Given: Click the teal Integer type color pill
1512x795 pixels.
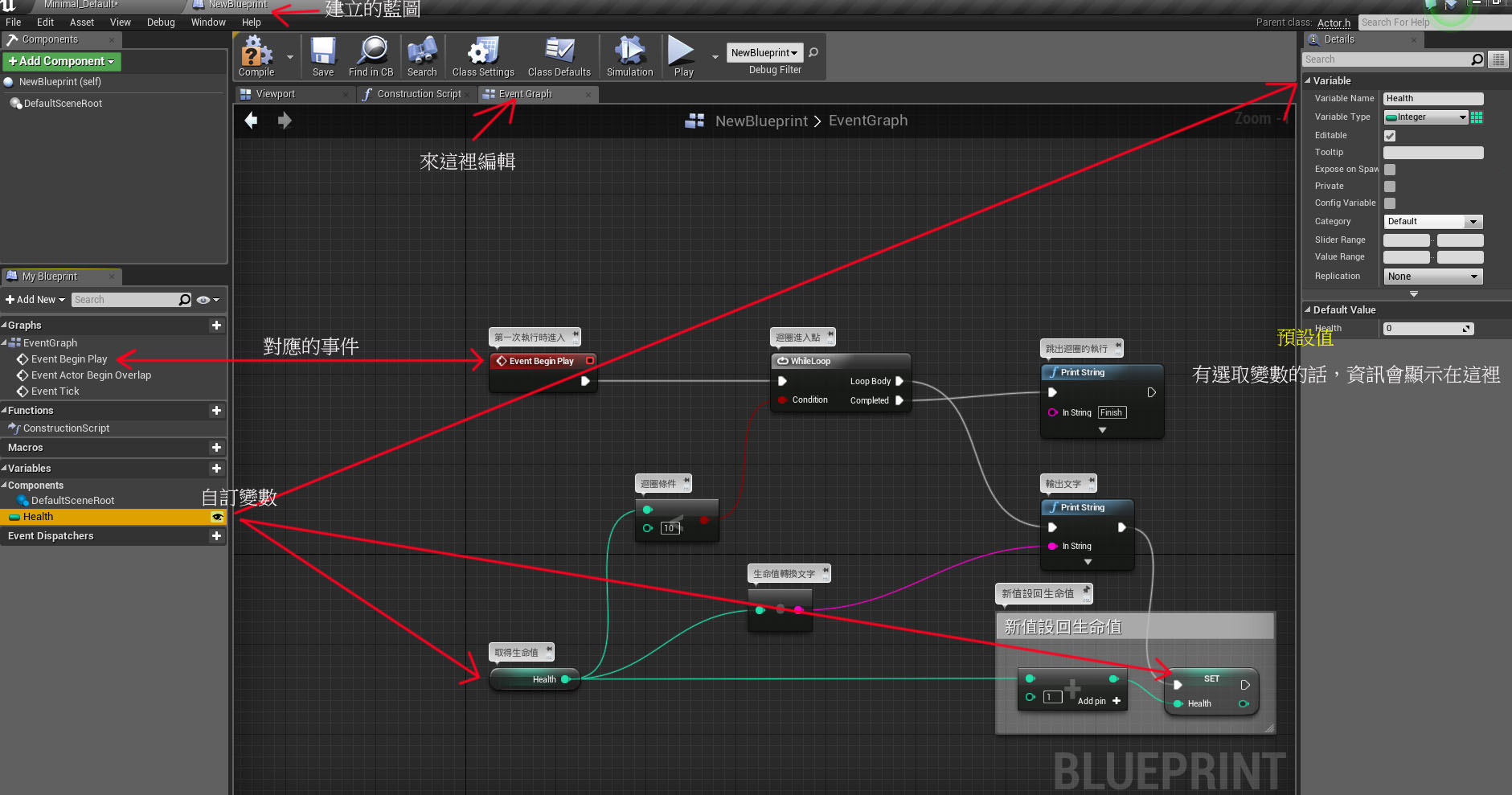Looking at the screenshot, I should click(x=1393, y=117).
